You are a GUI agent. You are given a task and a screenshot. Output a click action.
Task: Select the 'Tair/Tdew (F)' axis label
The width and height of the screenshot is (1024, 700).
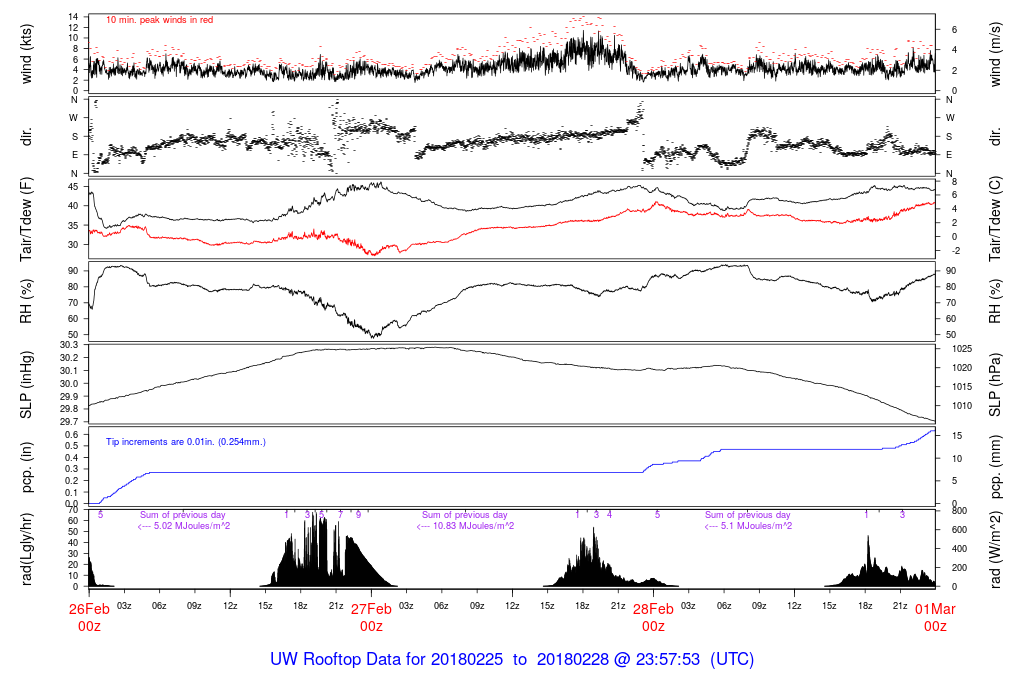[26, 220]
